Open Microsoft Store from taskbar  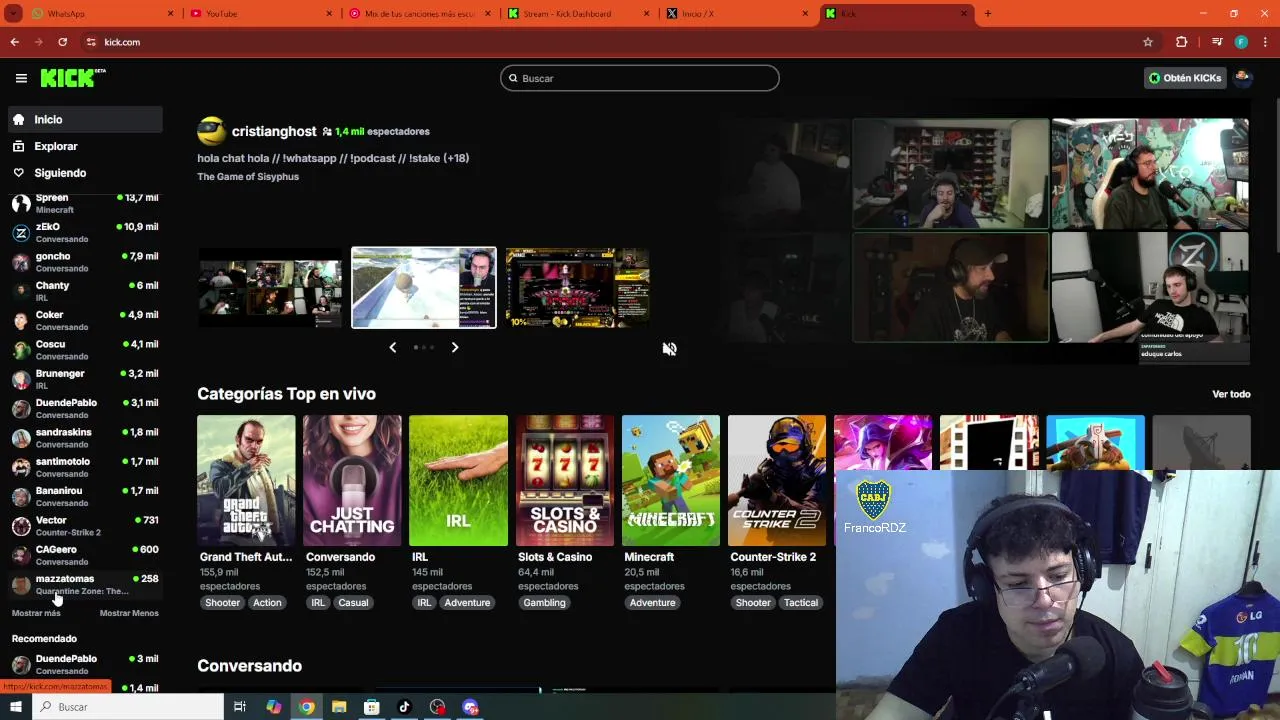coord(372,707)
